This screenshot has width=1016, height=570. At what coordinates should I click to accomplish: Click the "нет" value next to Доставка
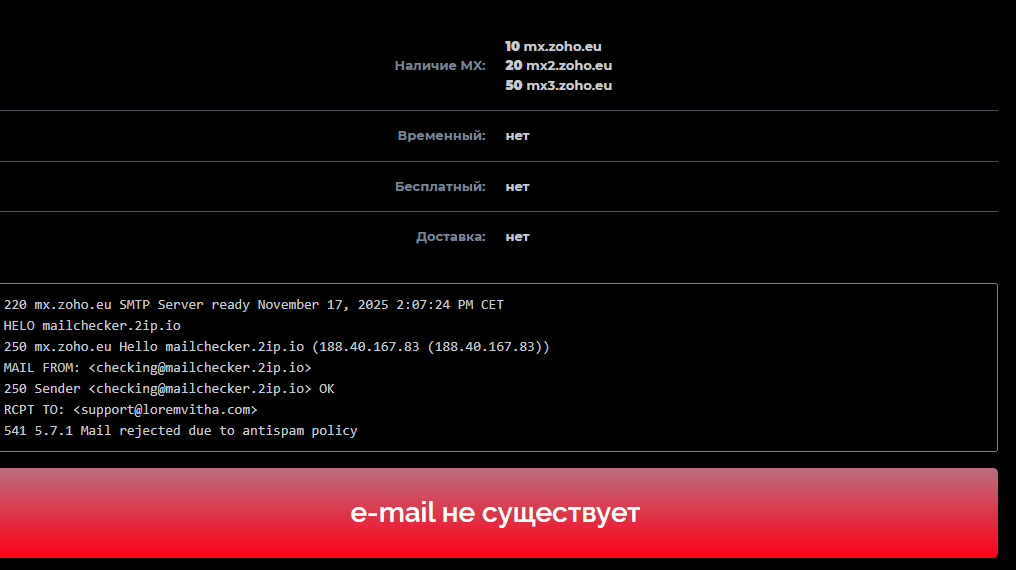[517, 237]
